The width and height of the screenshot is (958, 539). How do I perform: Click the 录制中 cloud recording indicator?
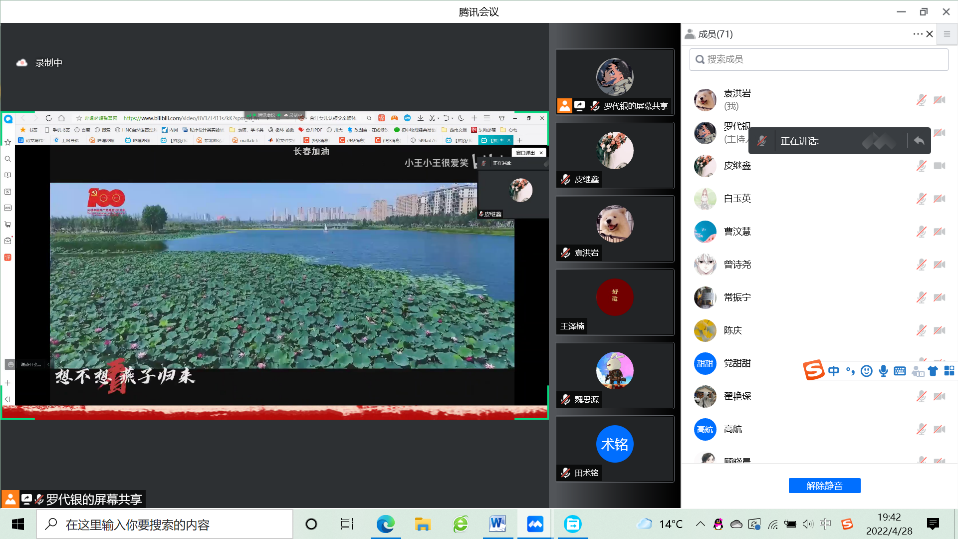[x=40, y=63]
